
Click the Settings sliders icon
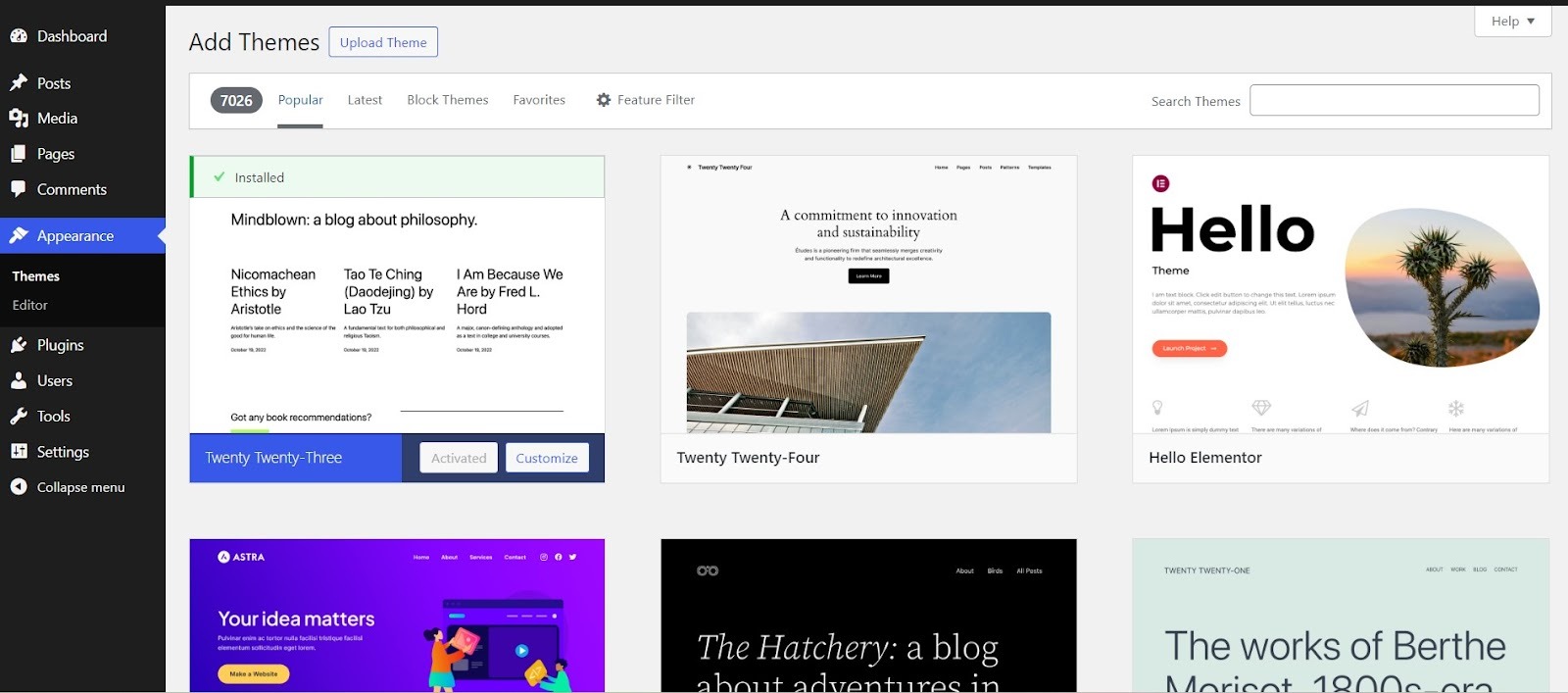coord(19,452)
